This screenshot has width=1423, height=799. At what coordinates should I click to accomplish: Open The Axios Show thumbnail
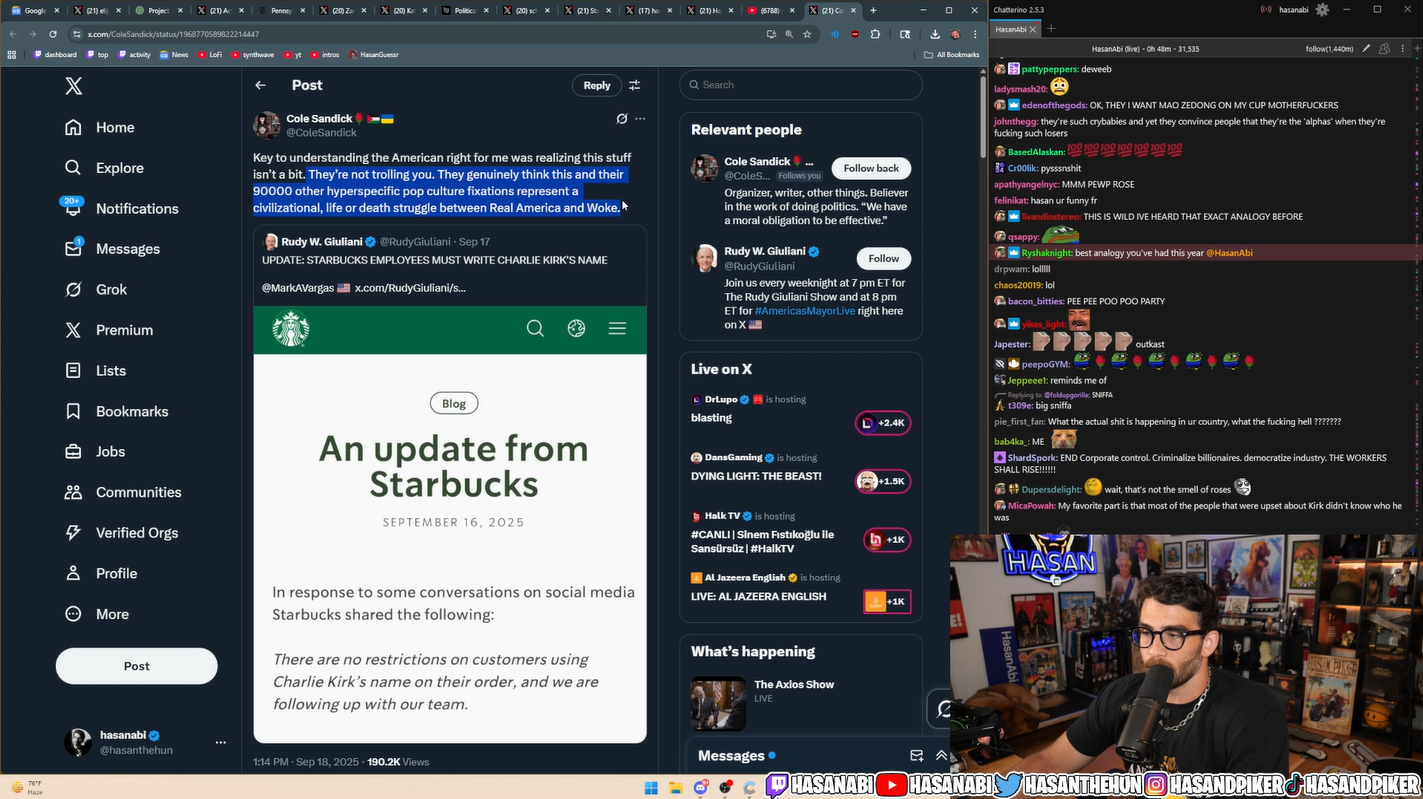click(x=718, y=704)
